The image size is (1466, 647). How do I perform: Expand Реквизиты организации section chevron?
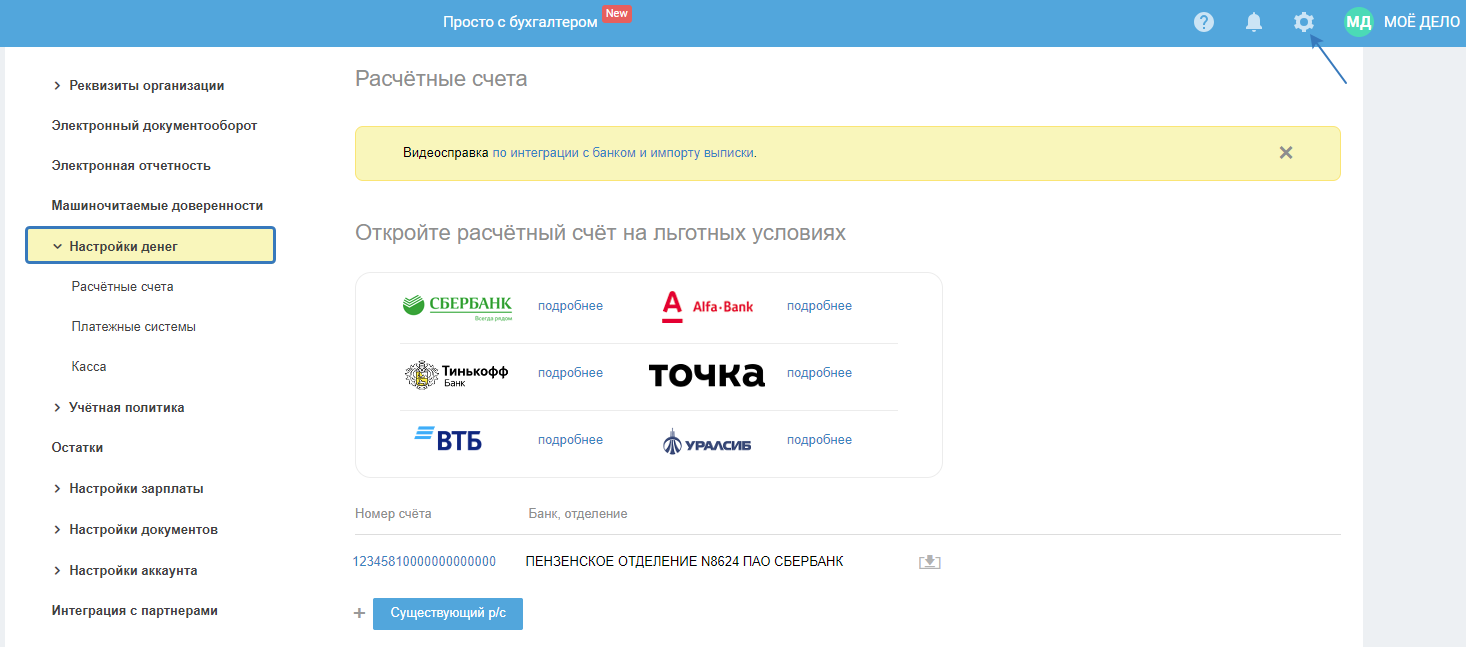(57, 86)
